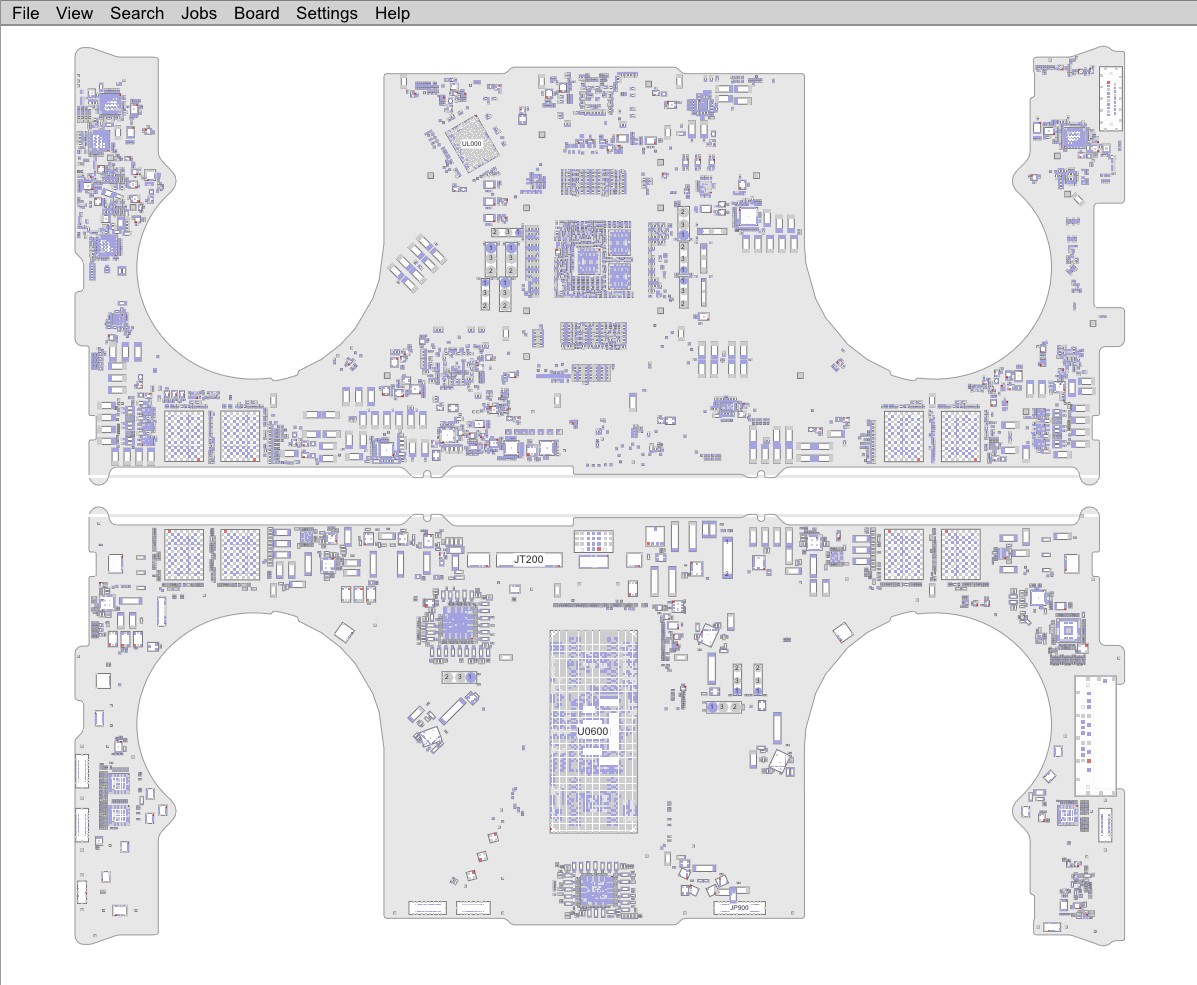Screen dimensions: 1197x985
Task: Click the Search menu
Action: tap(137, 13)
